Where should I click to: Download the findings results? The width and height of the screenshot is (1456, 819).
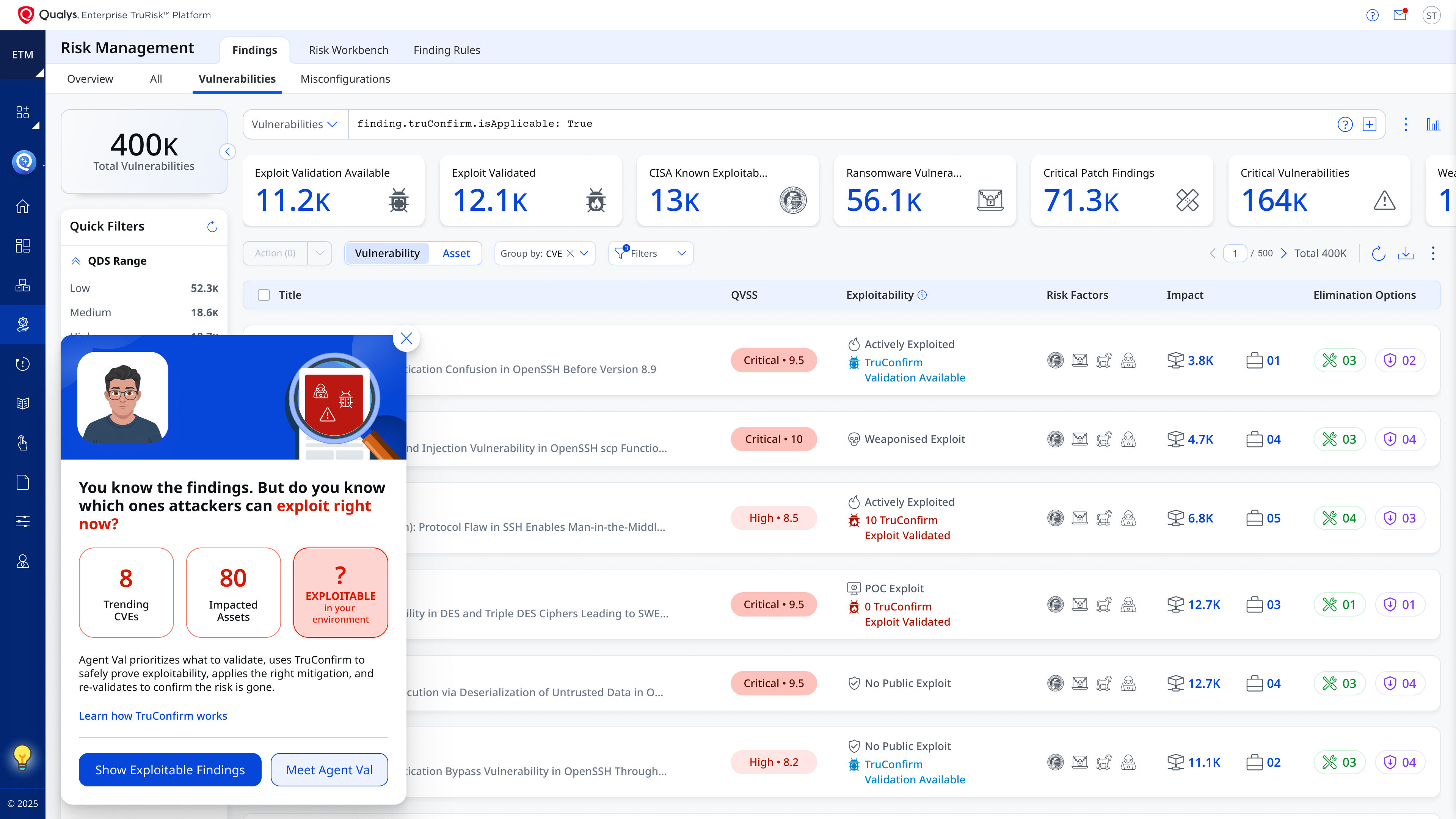tap(1407, 253)
